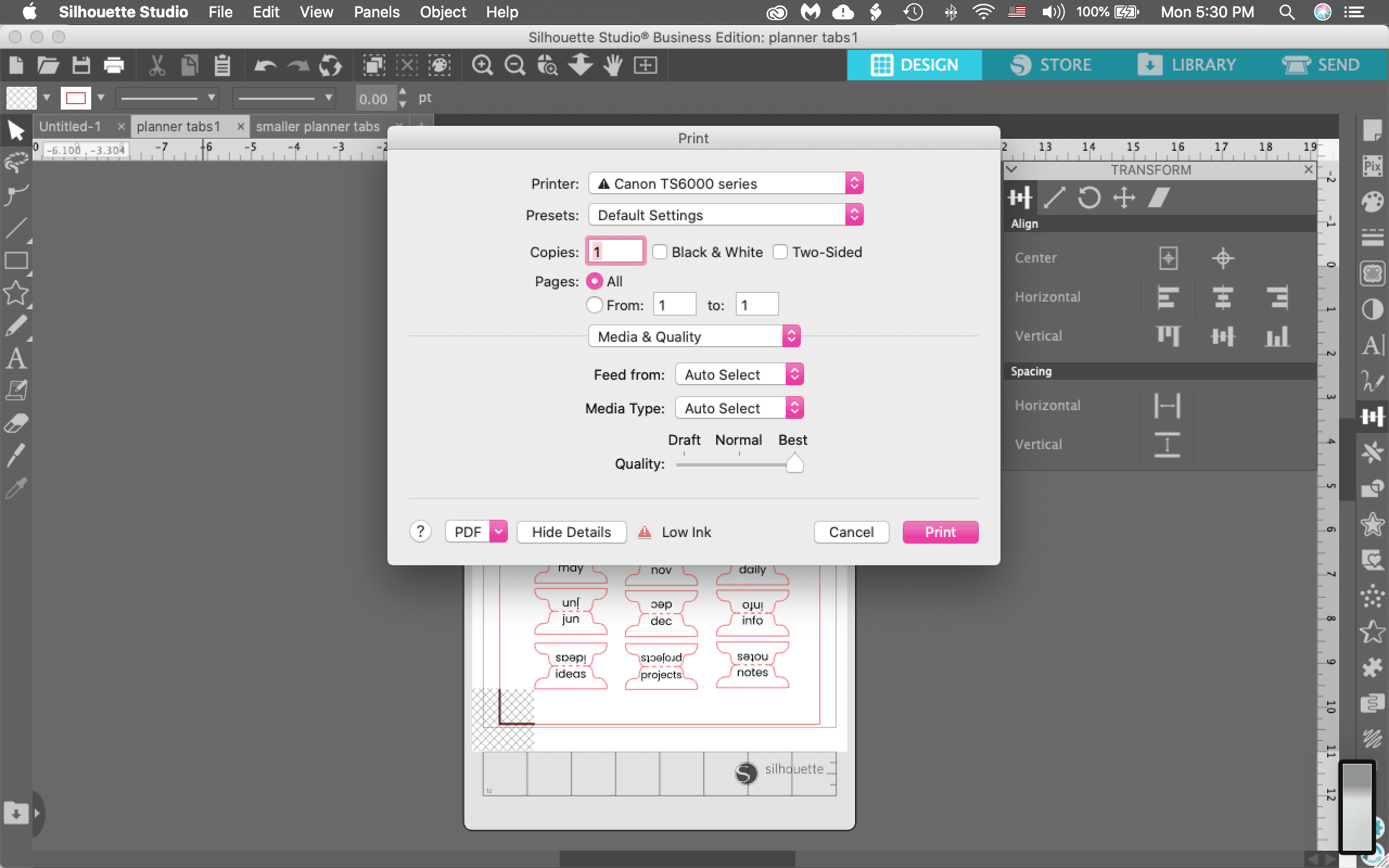Align horizontal centers in Transform panel
Viewport: 1389px width, 868px height.
click(1222, 297)
